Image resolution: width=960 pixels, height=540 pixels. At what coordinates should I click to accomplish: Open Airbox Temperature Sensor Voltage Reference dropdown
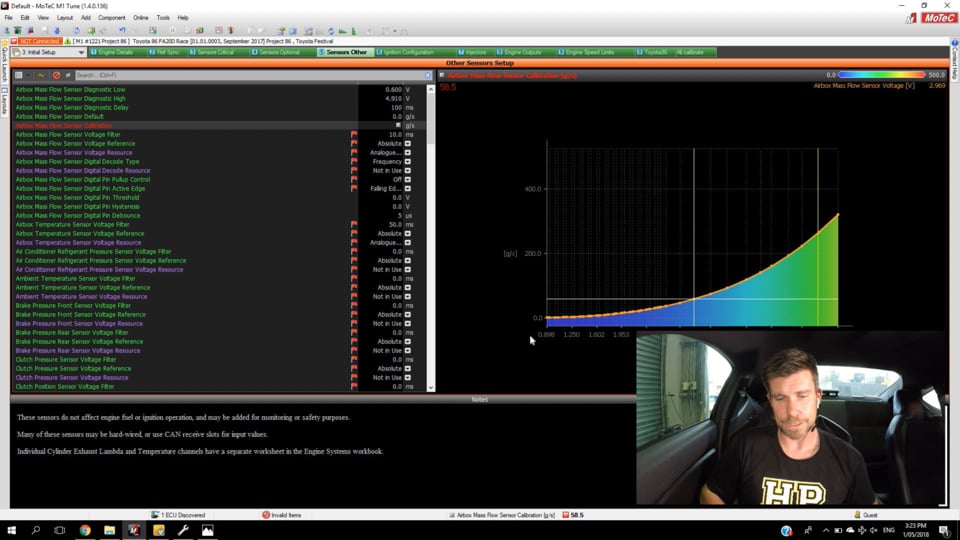pos(408,234)
